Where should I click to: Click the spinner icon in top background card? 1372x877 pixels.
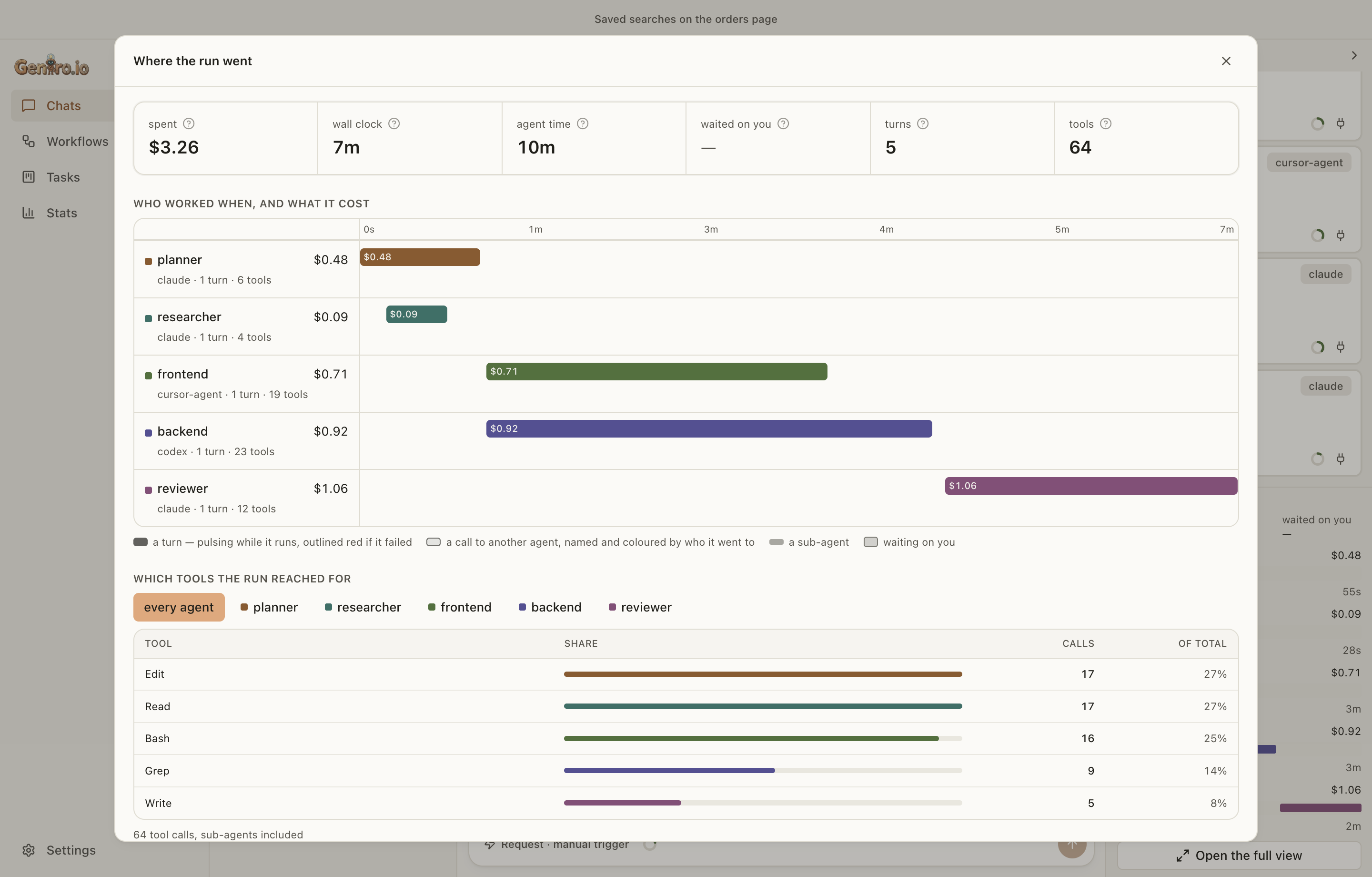pos(1317,123)
